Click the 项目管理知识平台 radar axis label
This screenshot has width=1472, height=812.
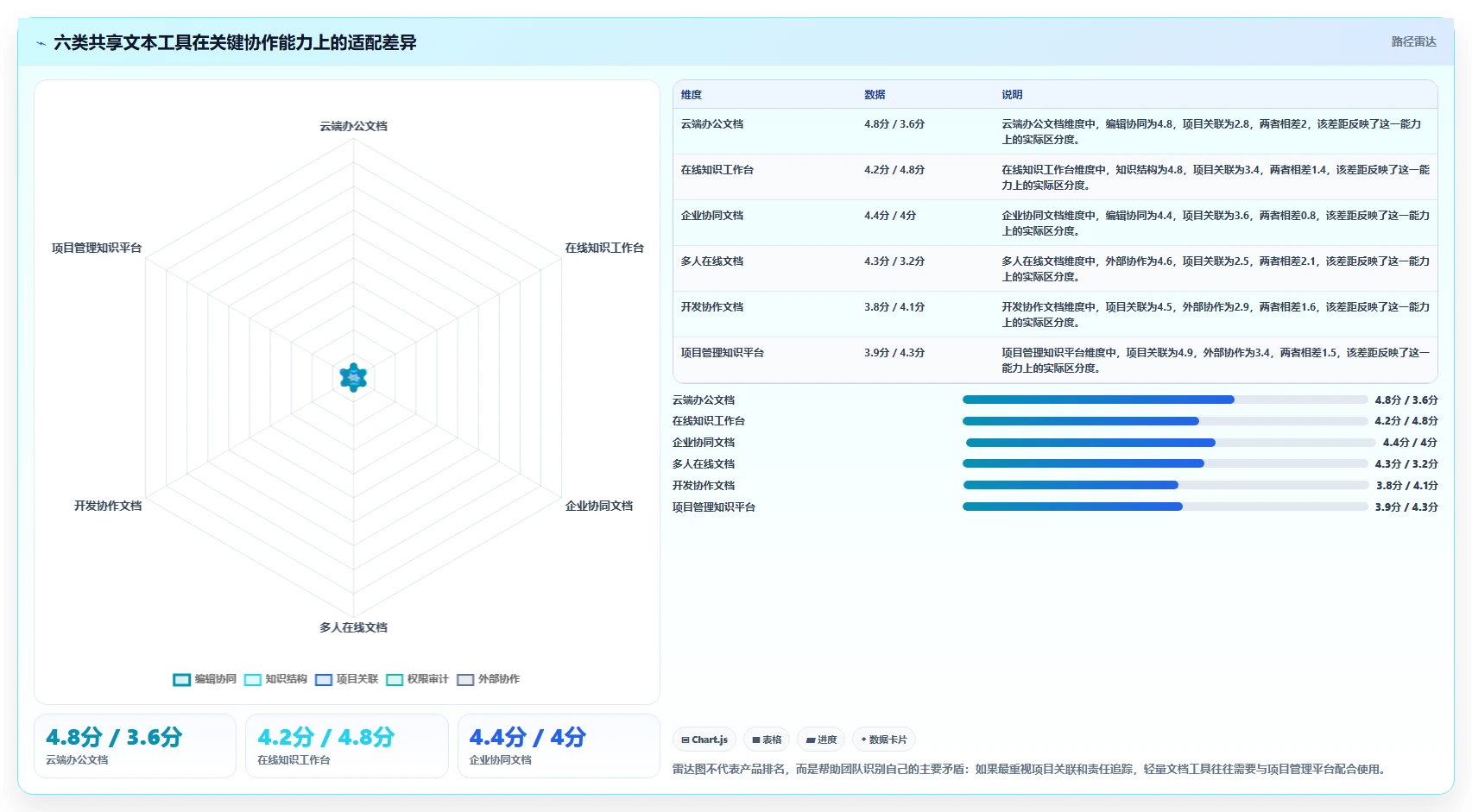click(97, 248)
